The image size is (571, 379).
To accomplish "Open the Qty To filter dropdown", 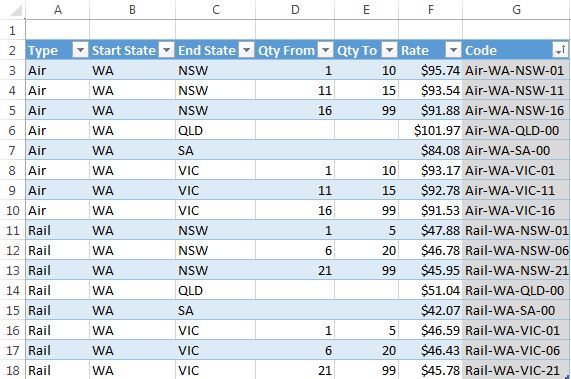I will 390,50.
